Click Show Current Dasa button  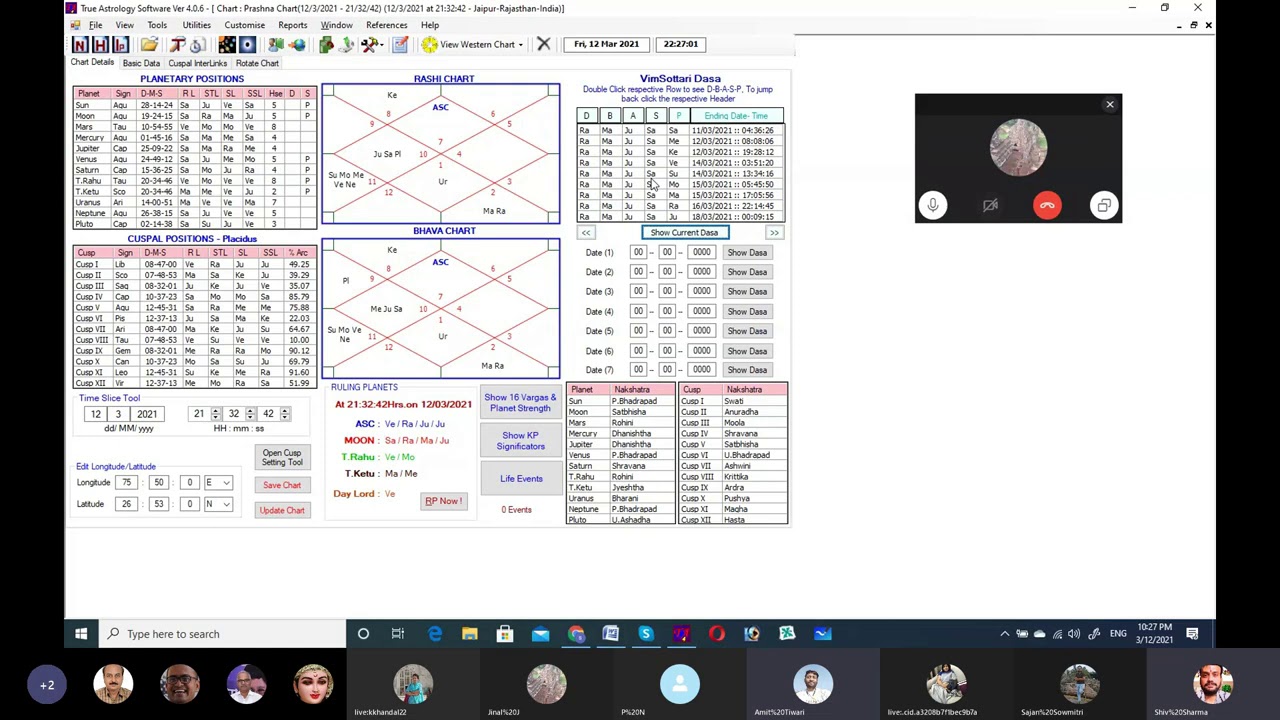point(684,232)
